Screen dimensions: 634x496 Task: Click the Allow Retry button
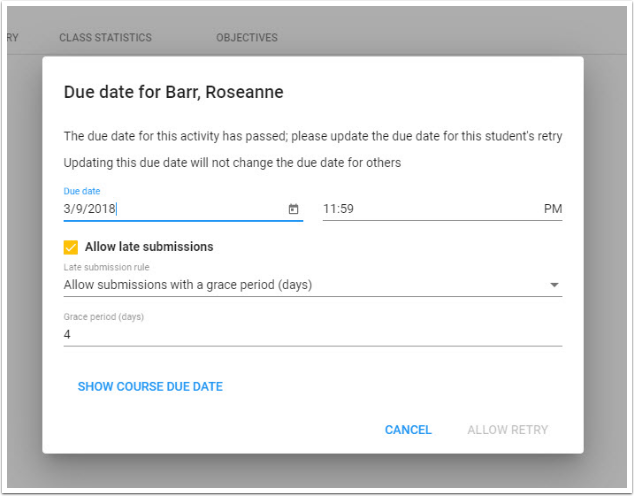tap(507, 430)
